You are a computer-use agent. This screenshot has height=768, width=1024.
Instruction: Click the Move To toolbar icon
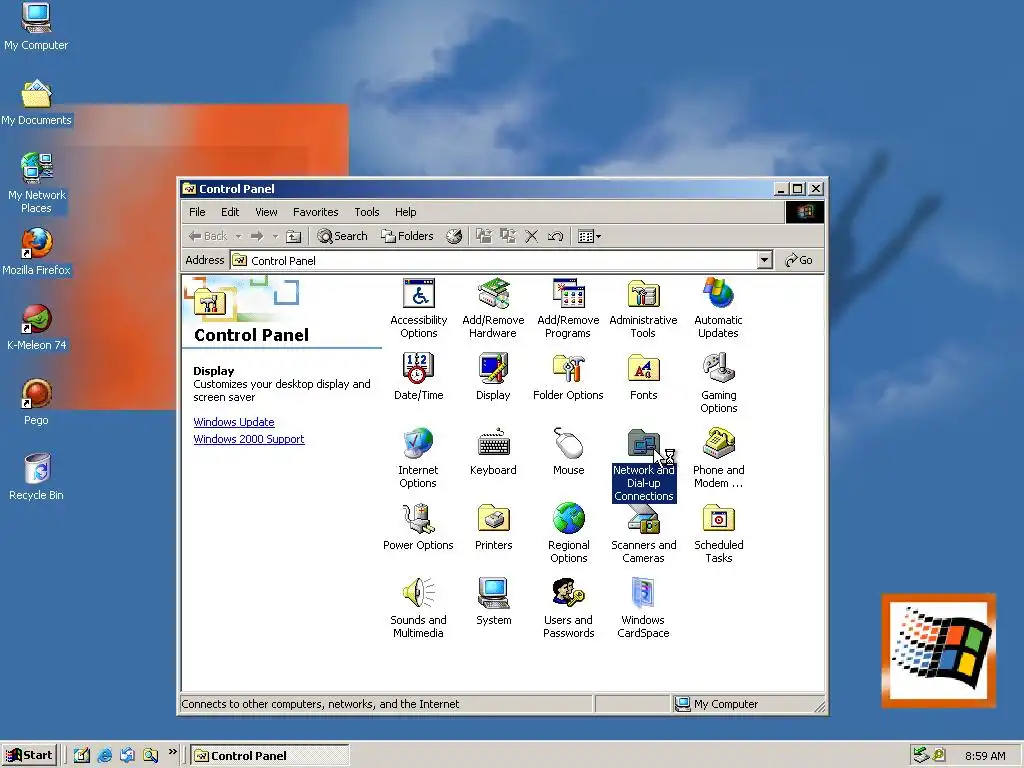484,236
